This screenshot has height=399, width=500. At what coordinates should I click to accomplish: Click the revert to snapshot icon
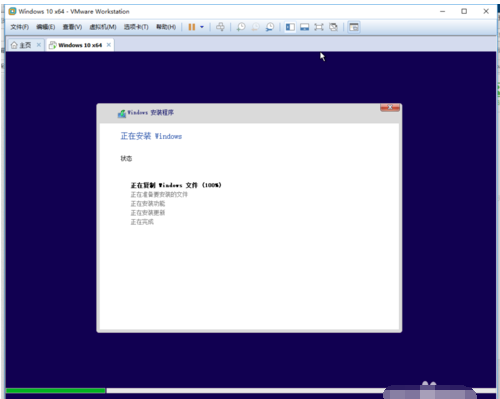[255, 27]
